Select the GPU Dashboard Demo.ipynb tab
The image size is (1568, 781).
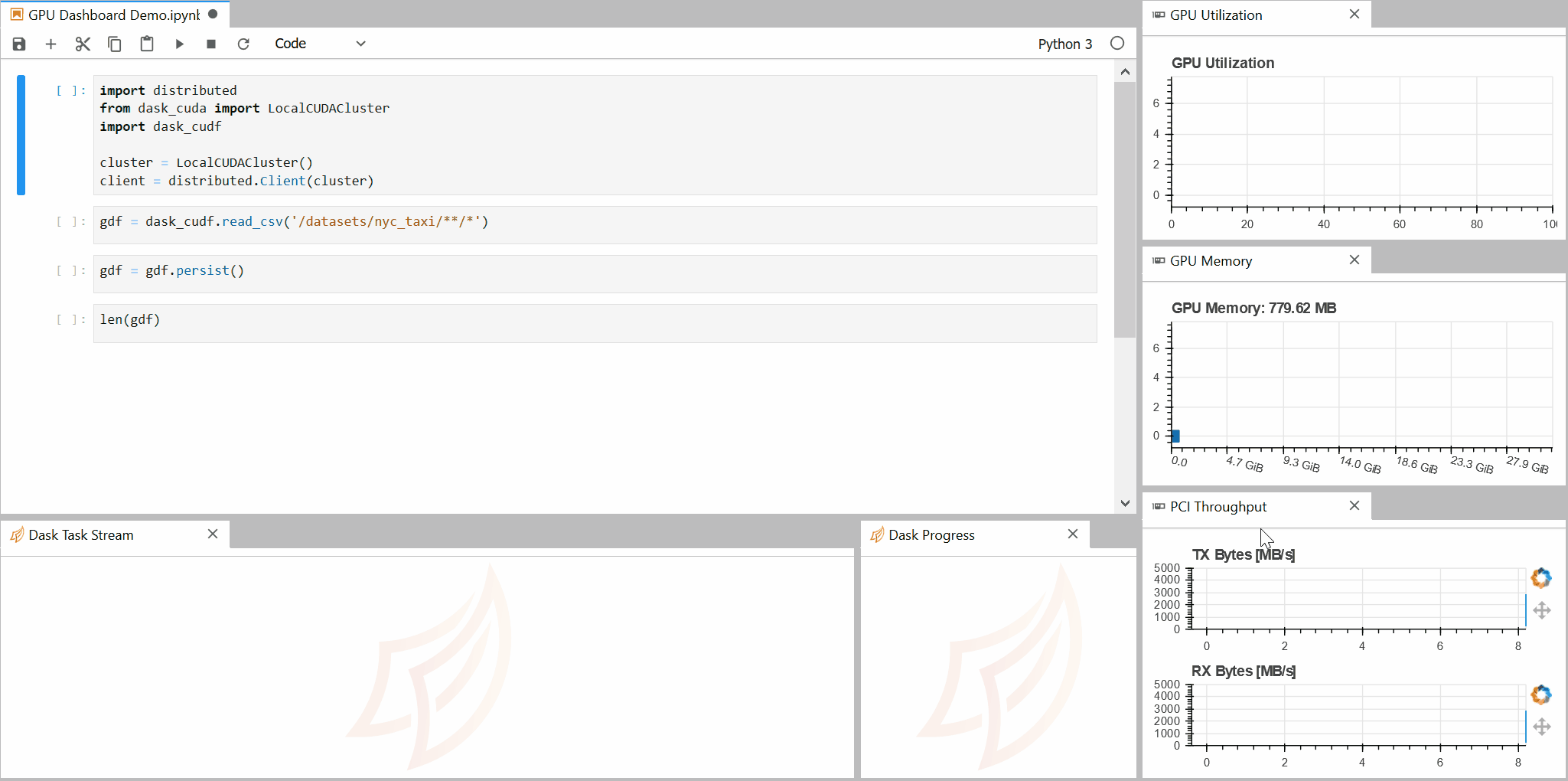pyautogui.click(x=115, y=15)
